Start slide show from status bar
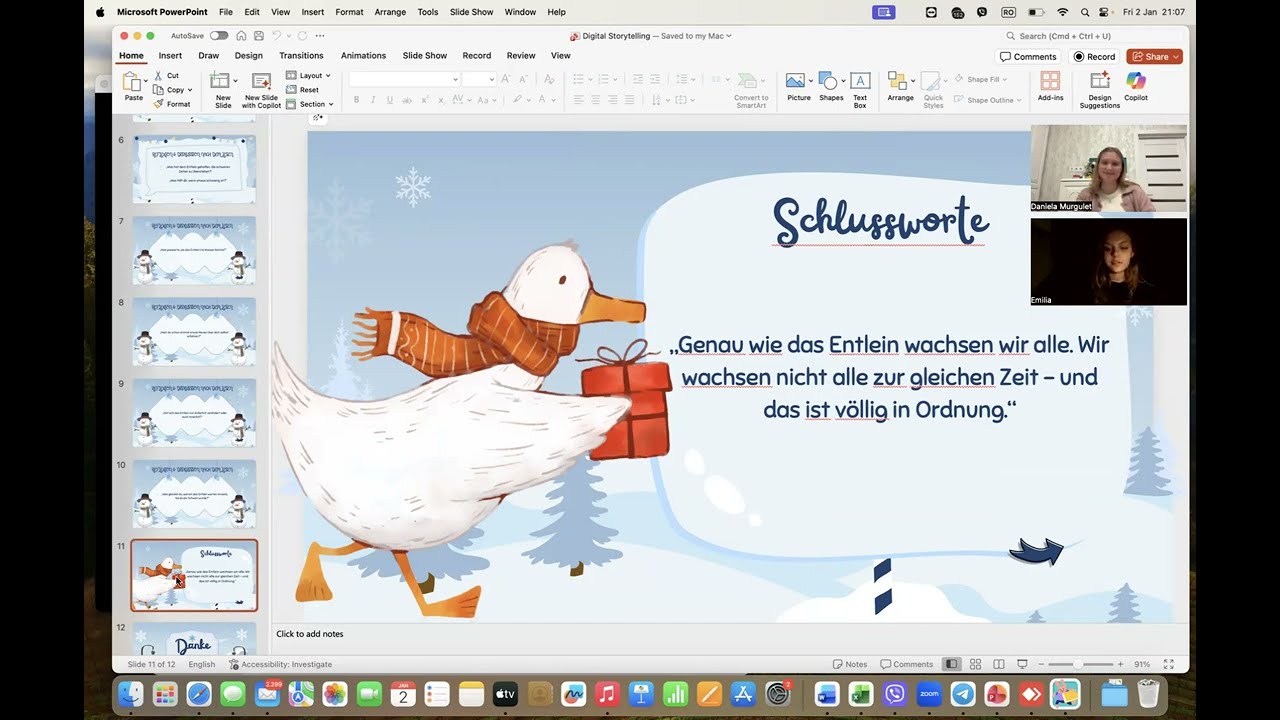Screen dimensions: 1280x720 (x=1022, y=664)
